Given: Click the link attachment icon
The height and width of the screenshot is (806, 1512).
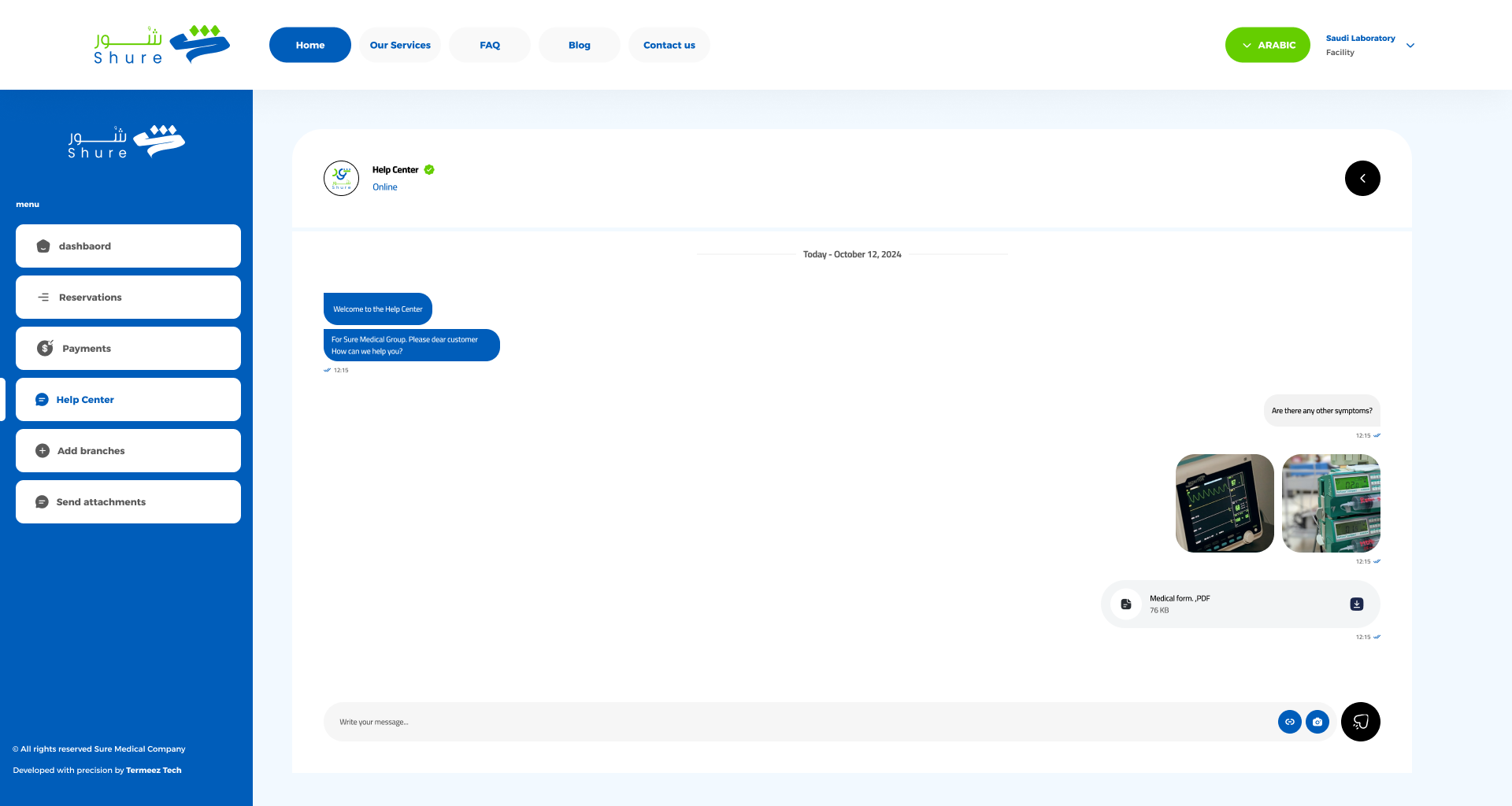Looking at the screenshot, I should click(1289, 722).
